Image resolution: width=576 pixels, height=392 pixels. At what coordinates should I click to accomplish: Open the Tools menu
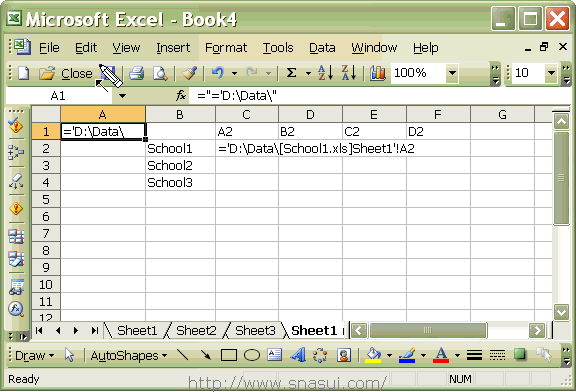pyautogui.click(x=278, y=48)
